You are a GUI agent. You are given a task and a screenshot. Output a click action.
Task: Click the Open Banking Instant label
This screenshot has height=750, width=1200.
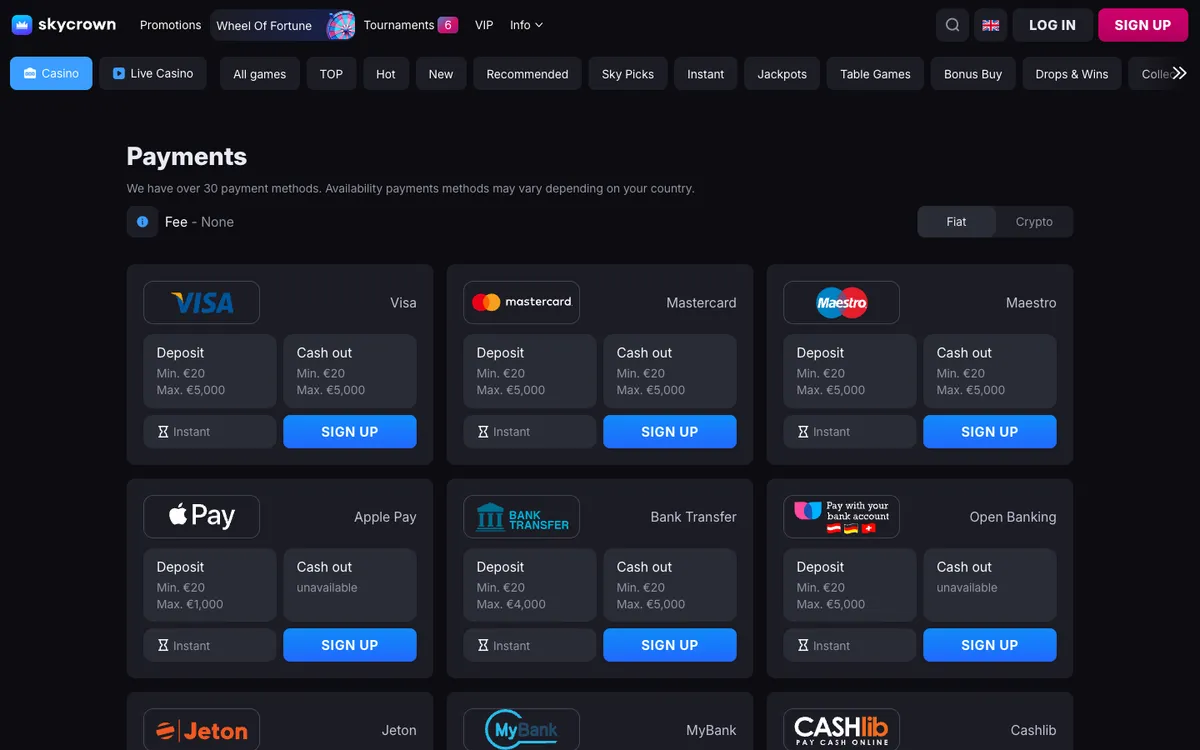coord(832,646)
